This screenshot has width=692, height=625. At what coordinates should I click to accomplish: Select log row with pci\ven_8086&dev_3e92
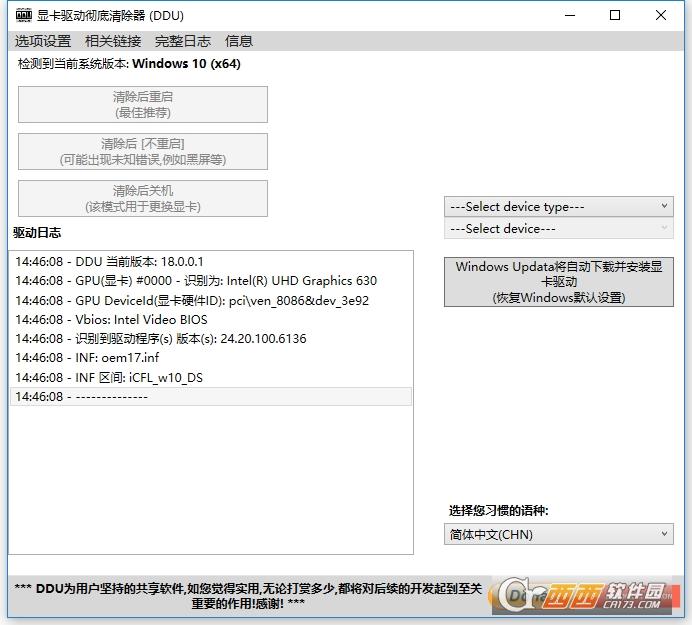tap(211, 301)
